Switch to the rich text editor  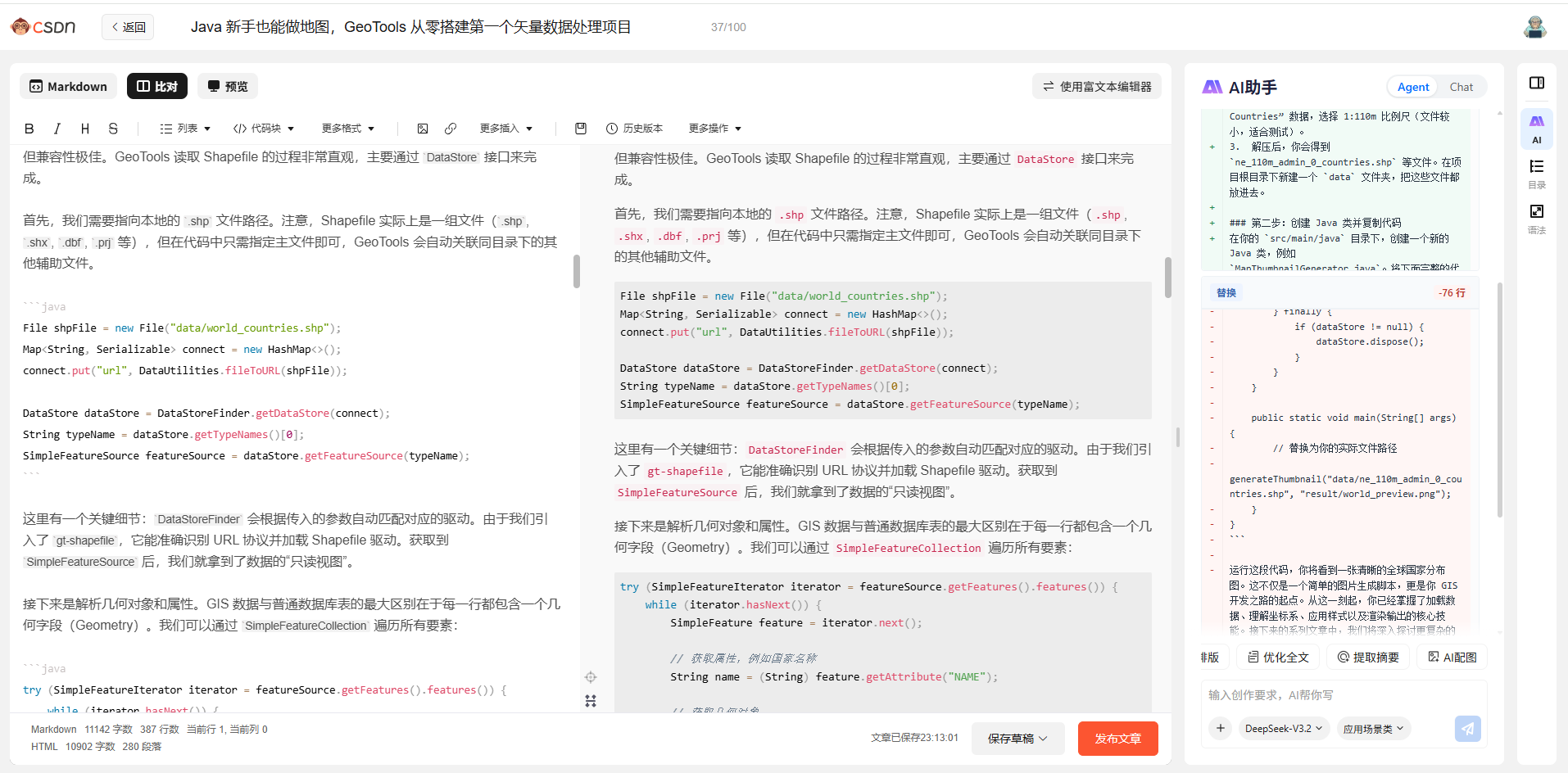click(x=1097, y=86)
